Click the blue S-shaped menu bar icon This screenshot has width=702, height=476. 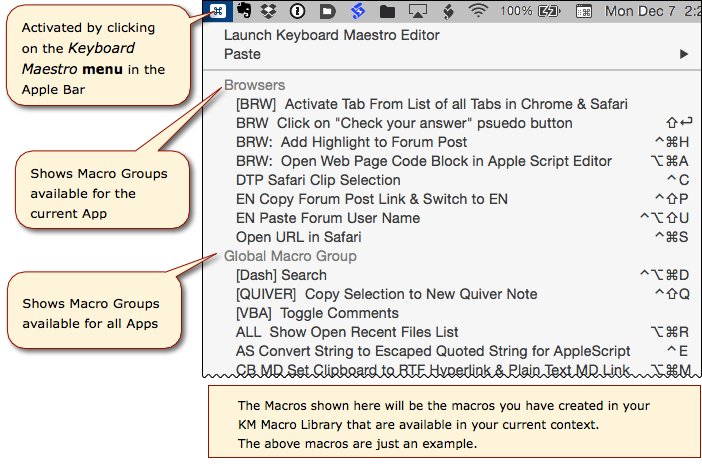357,11
